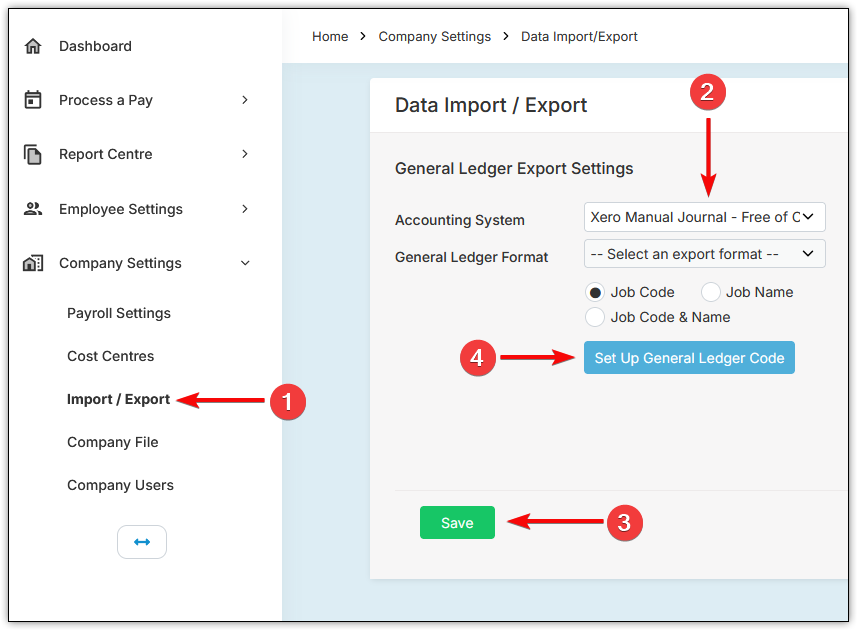Expand the Report Centre submenu chevron
Screen dimensions: 857x630
click(245, 154)
